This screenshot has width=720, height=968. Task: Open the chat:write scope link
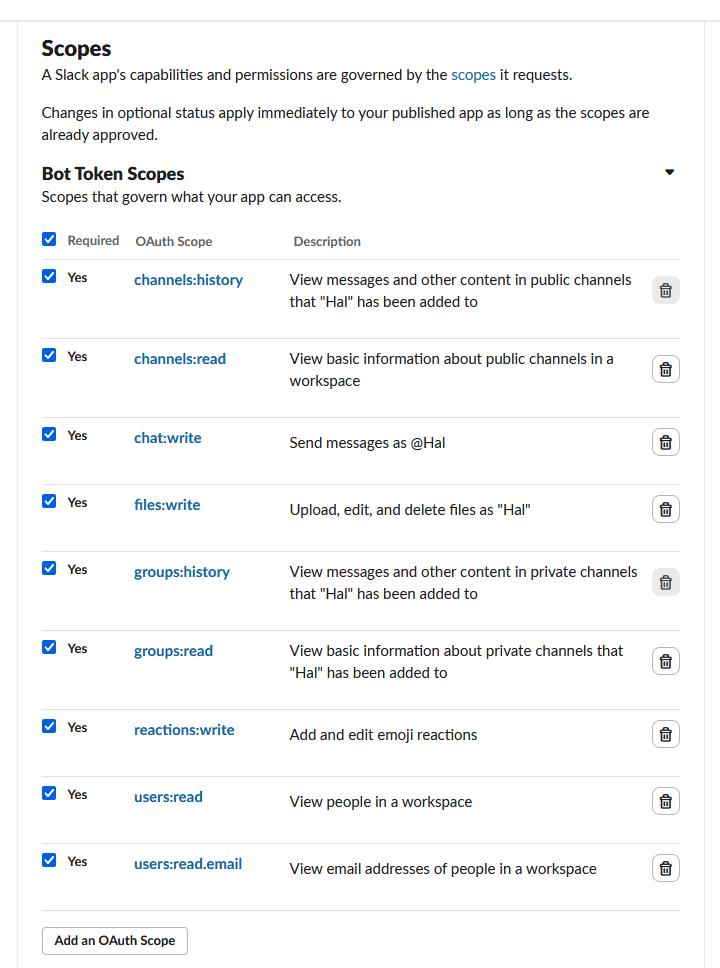coord(167,438)
